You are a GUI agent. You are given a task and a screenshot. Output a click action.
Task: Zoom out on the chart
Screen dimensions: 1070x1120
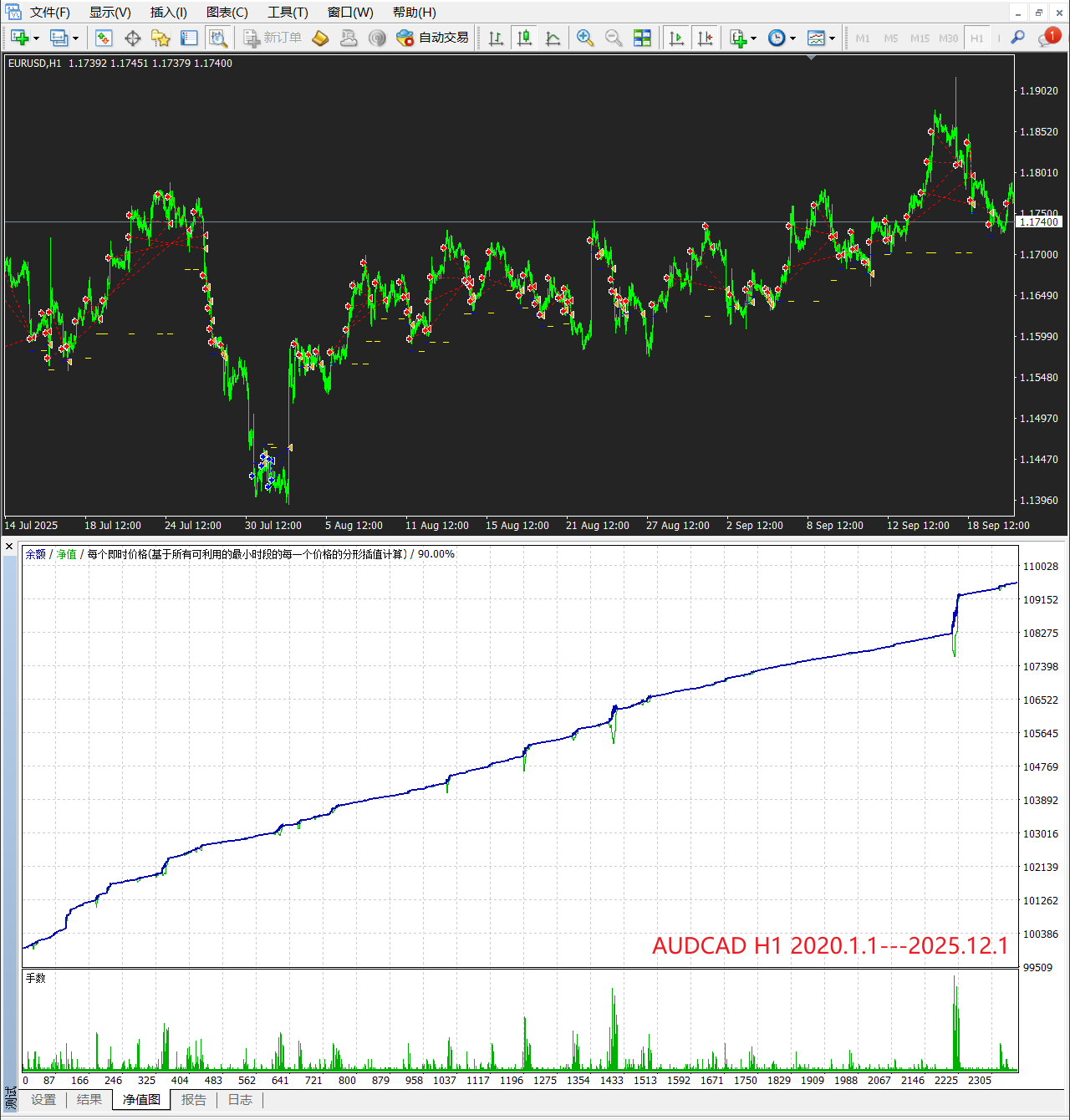pos(614,38)
